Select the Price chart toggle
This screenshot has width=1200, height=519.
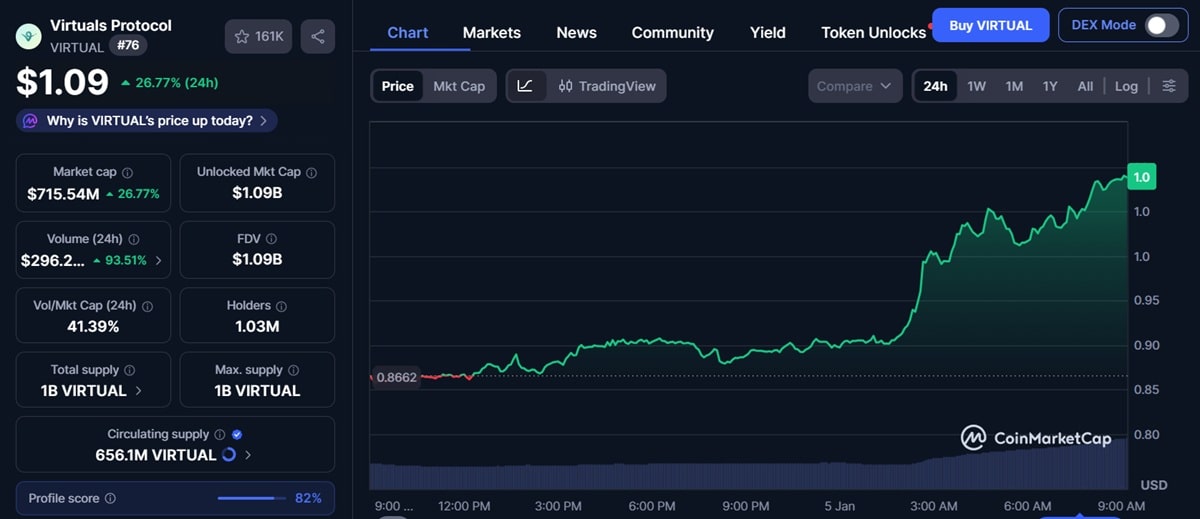(x=397, y=86)
